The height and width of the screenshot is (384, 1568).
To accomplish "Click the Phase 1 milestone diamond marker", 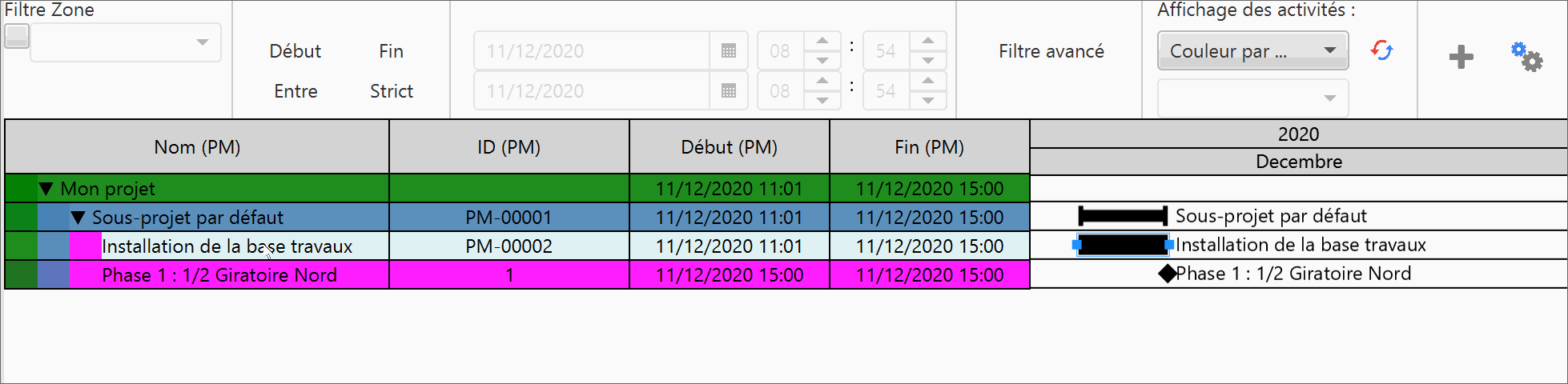I will click(1168, 274).
